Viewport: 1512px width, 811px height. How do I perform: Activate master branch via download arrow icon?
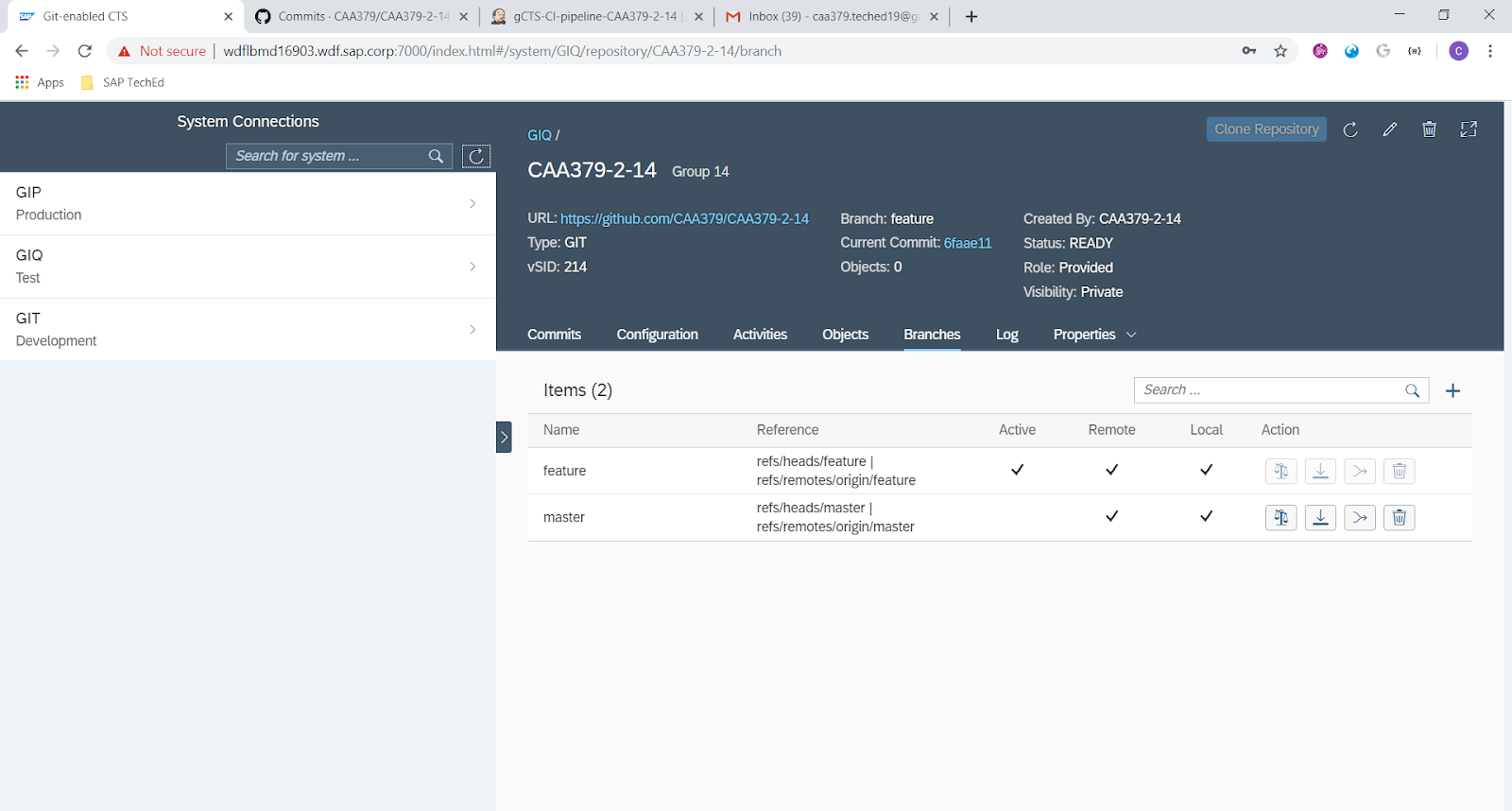1320,517
